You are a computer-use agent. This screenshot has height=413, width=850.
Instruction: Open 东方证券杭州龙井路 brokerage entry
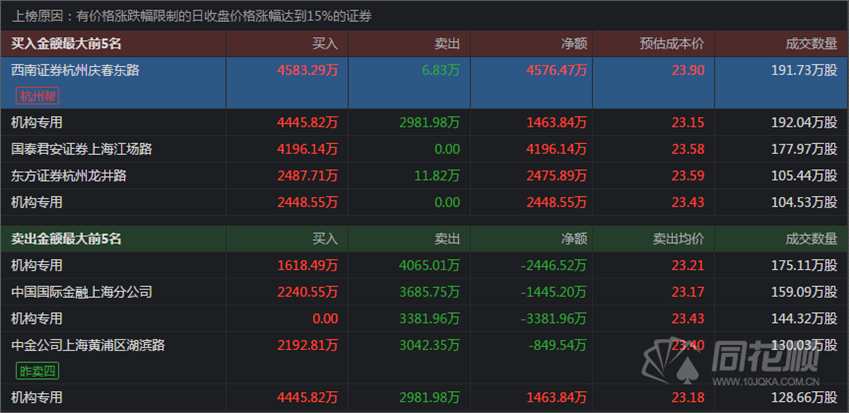point(69,176)
